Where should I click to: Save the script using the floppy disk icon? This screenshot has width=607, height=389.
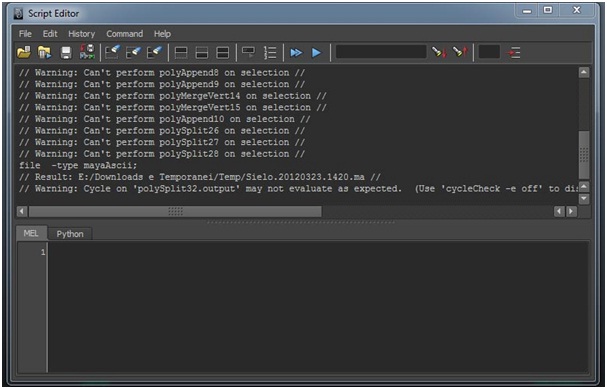pyautogui.click(x=66, y=53)
